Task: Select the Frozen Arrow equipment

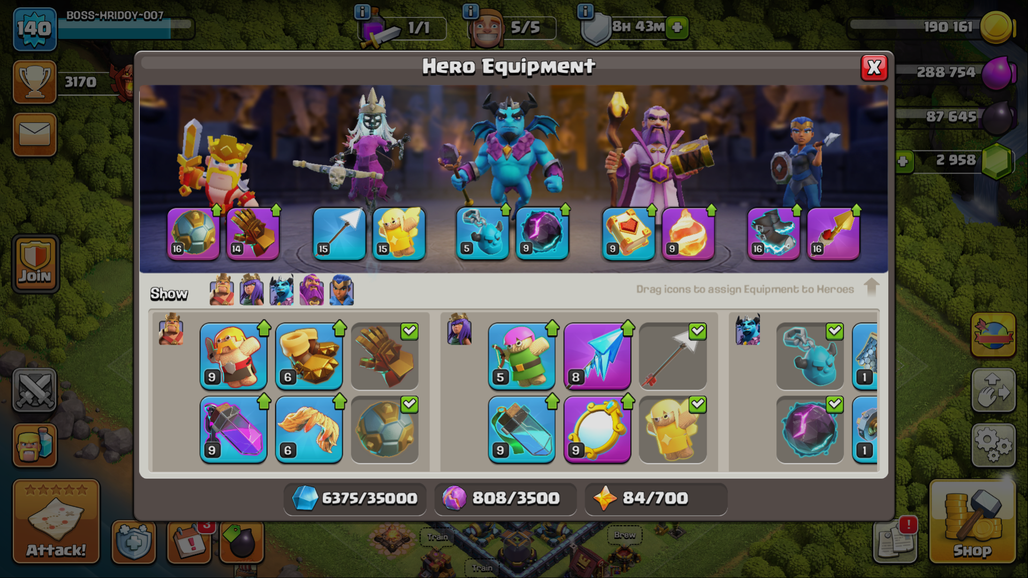Action: (x=597, y=356)
